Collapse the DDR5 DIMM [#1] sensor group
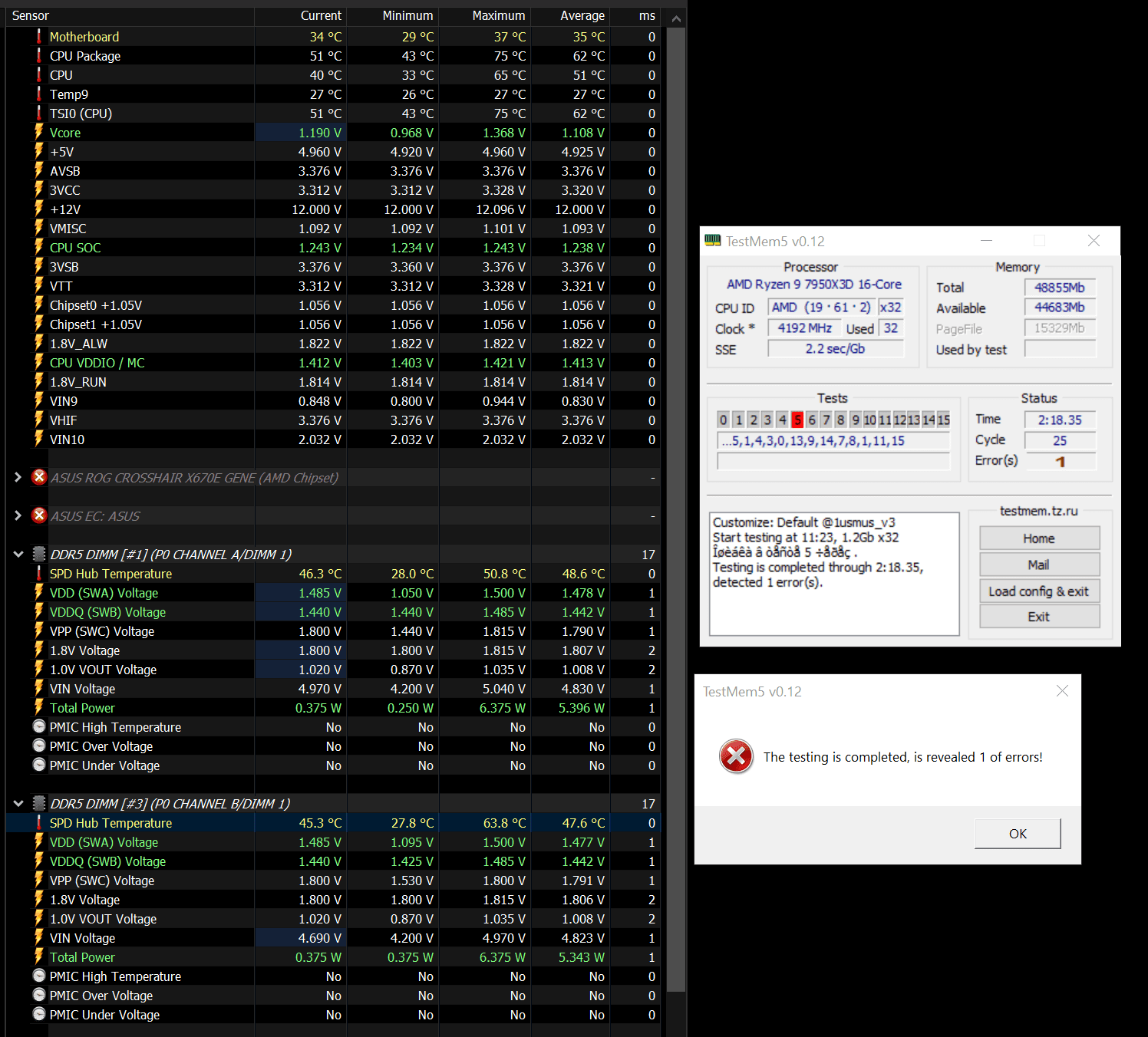 click(18, 554)
